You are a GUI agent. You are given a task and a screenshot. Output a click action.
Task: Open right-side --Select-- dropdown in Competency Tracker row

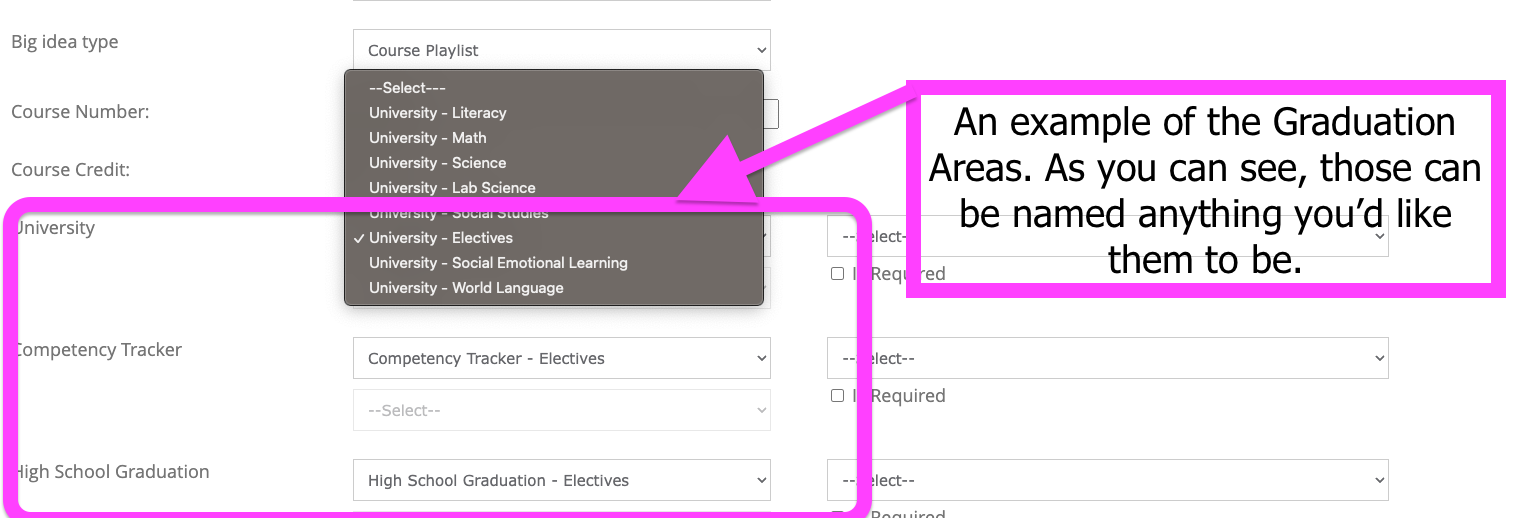coord(1107,358)
